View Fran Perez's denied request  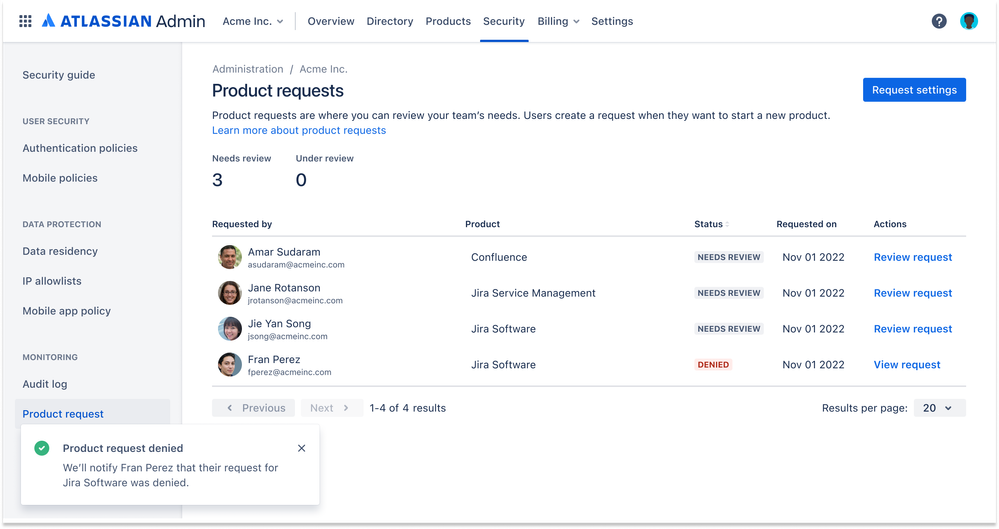pyautogui.click(x=907, y=365)
